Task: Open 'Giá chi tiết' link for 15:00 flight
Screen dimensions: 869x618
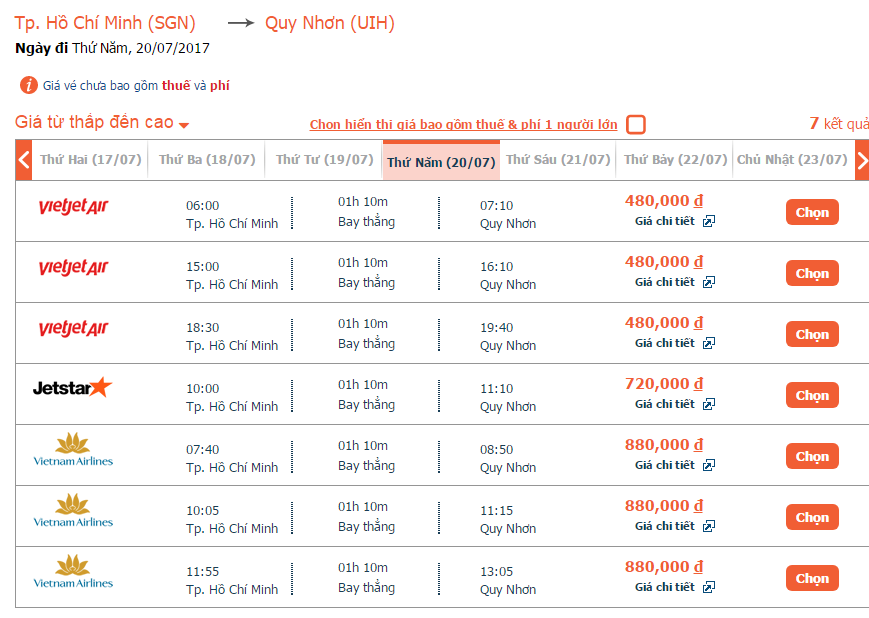Action: [664, 282]
